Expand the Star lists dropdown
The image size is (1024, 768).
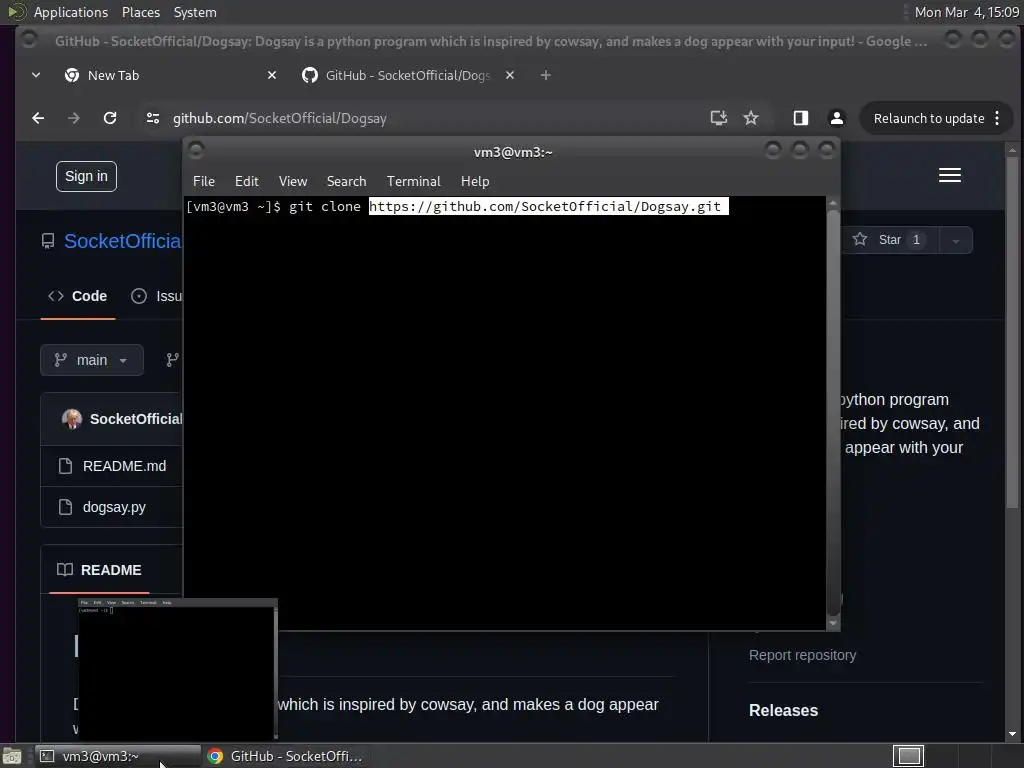click(955, 240)
